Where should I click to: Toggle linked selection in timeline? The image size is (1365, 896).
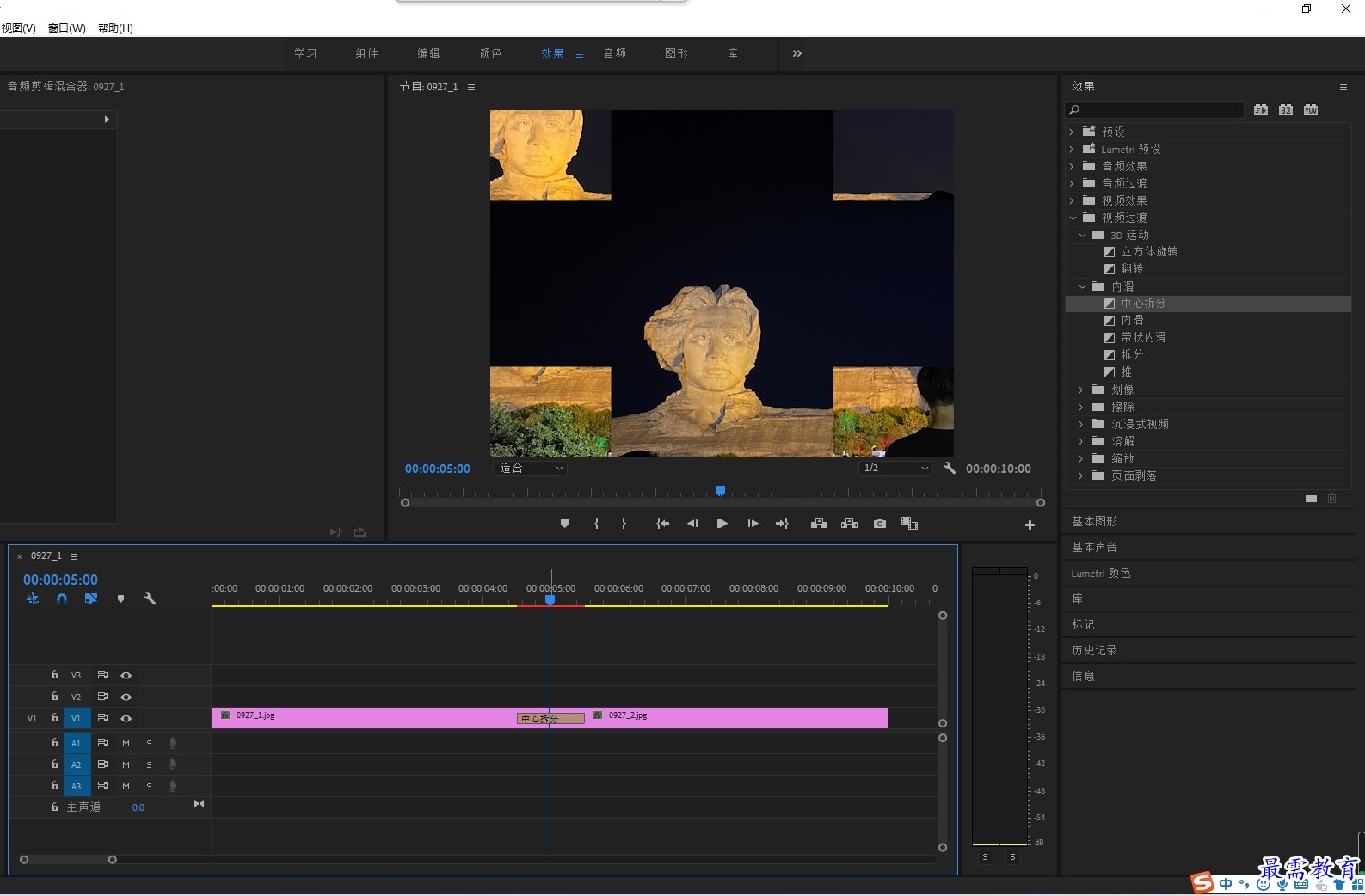(x=91, y=598)
